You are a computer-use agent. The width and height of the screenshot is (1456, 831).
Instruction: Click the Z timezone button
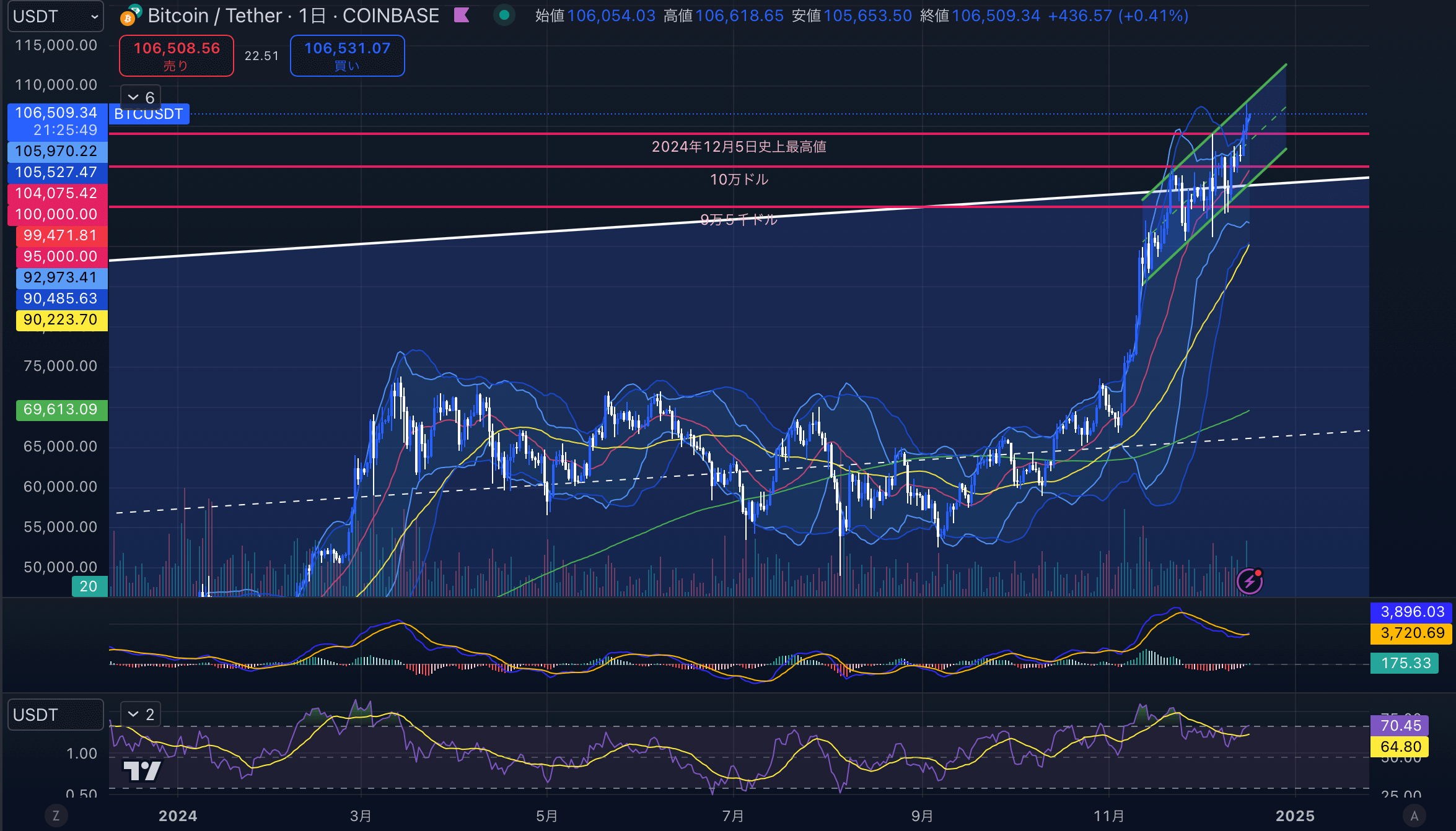tap(56, 816)
